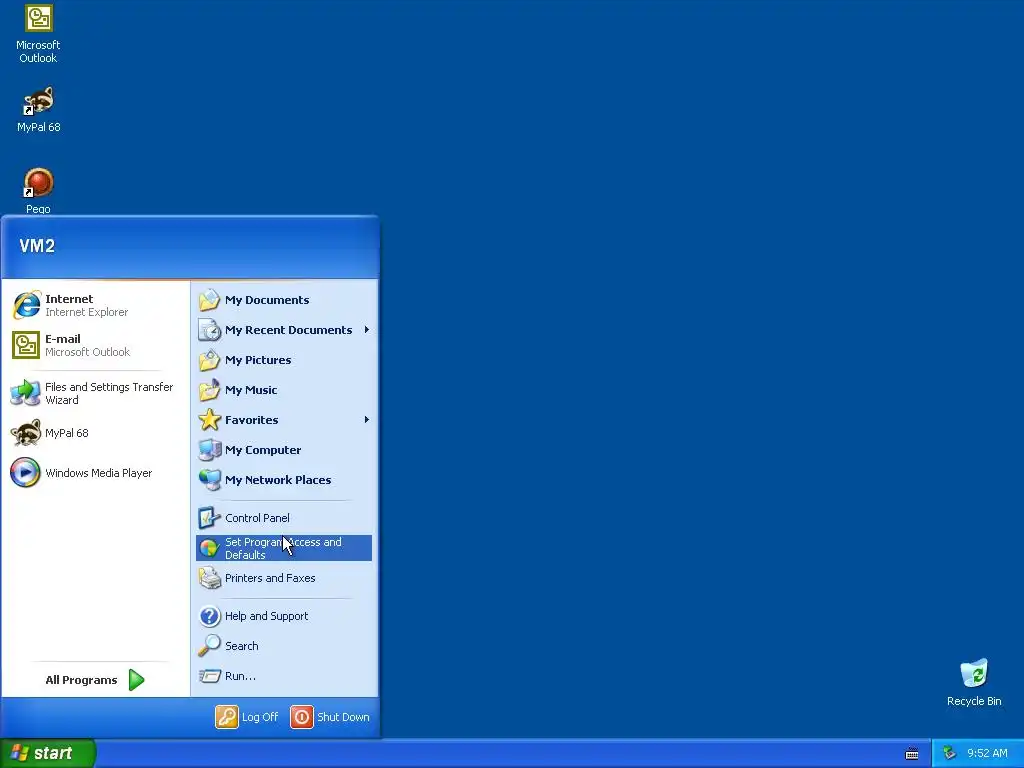Open Microsoft Outlook desktop icon
The height and width of the screenshot is (768, 1024).
click(39, 34)
